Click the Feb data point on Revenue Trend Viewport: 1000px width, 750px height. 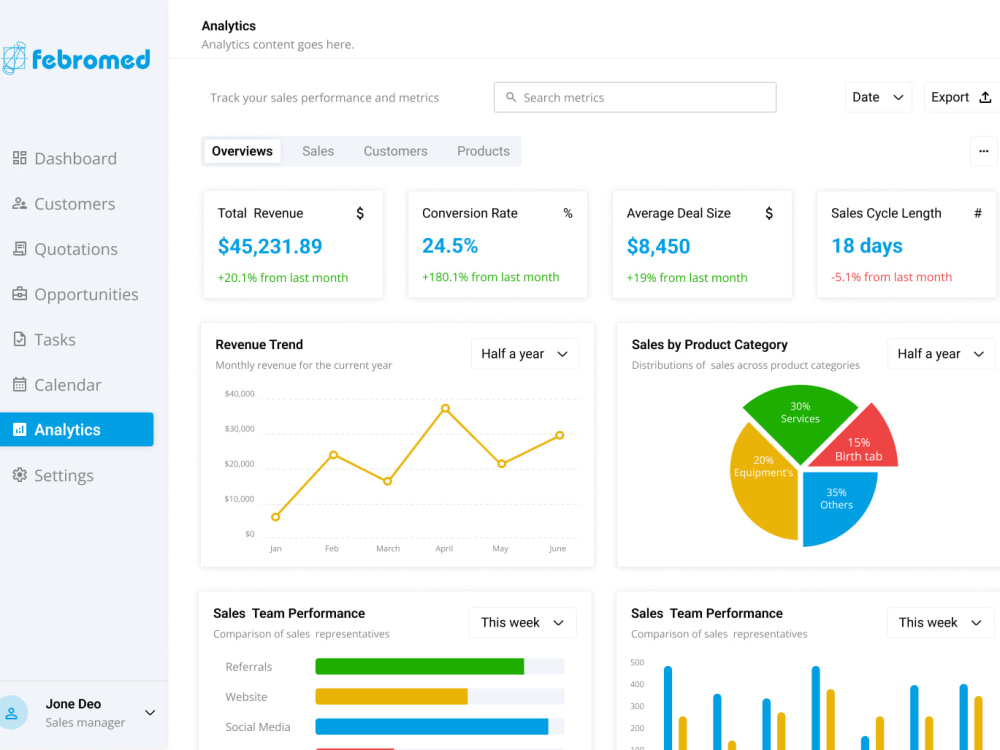(333, 455)
